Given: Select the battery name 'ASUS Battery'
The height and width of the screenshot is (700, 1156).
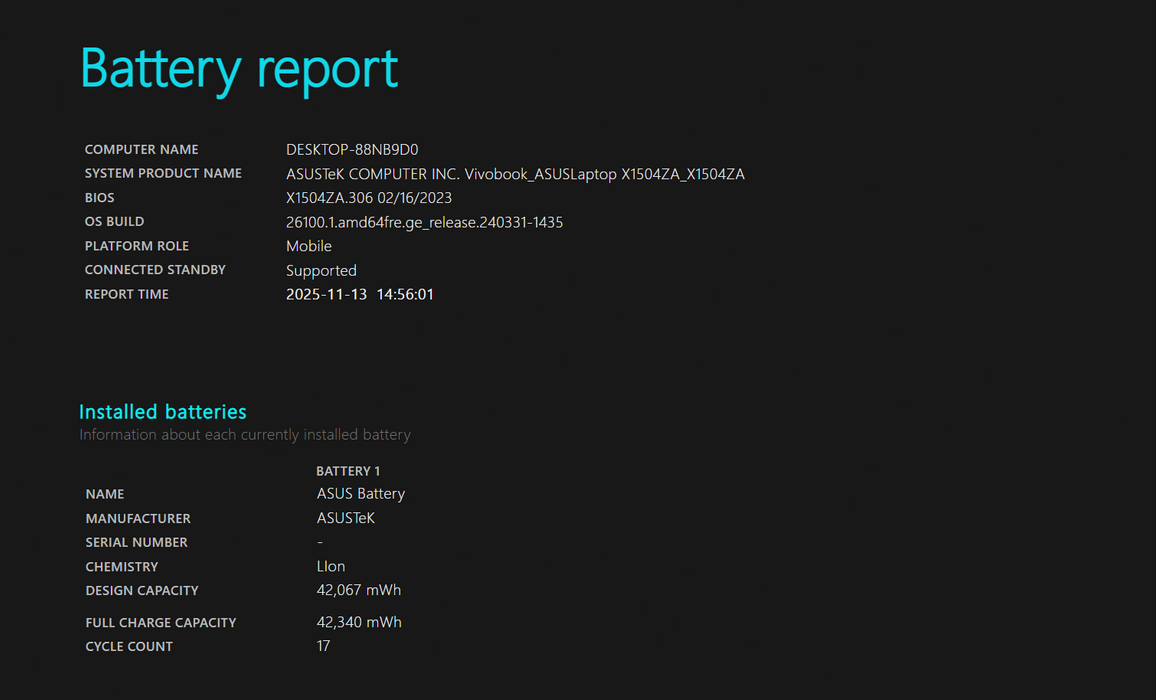Looking at the screenshot, I should (361, 493).
